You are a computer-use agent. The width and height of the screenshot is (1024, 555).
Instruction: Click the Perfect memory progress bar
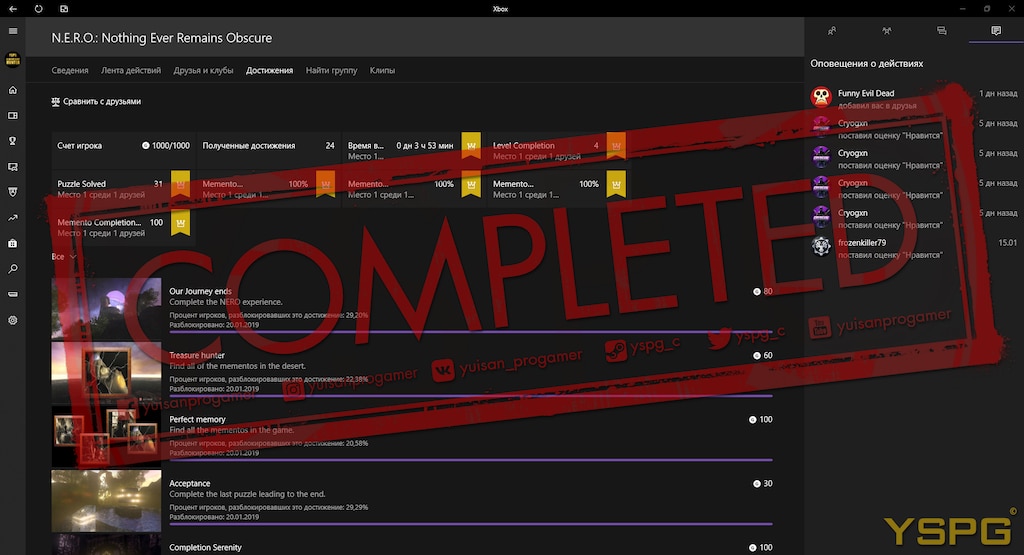point(471,460)
